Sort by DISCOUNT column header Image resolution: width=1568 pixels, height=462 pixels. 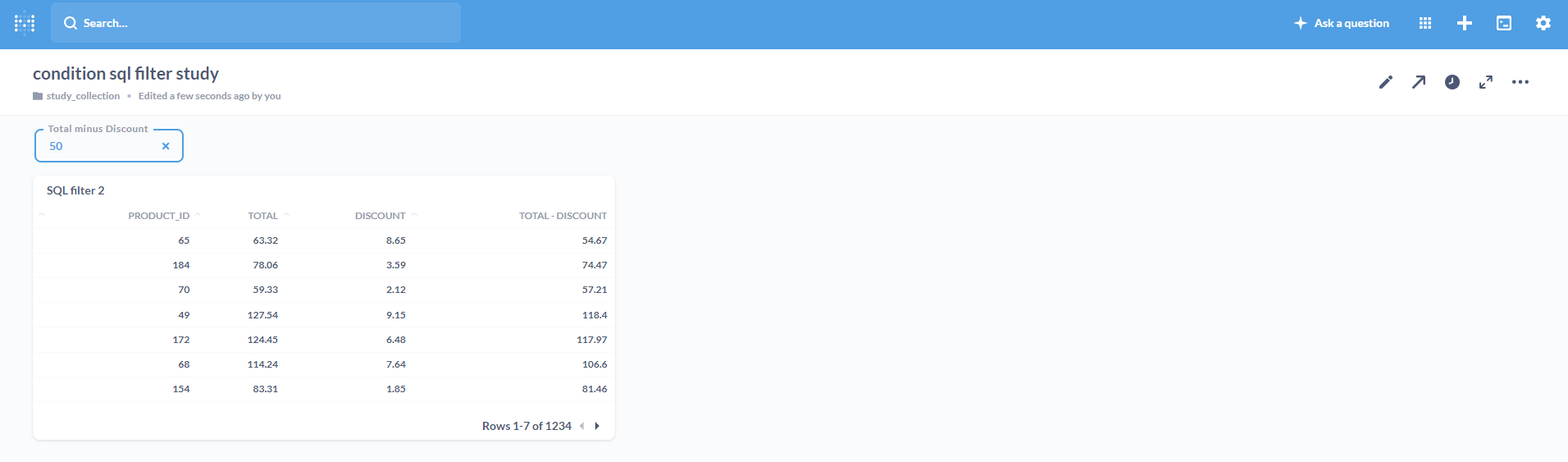[380, 216]
